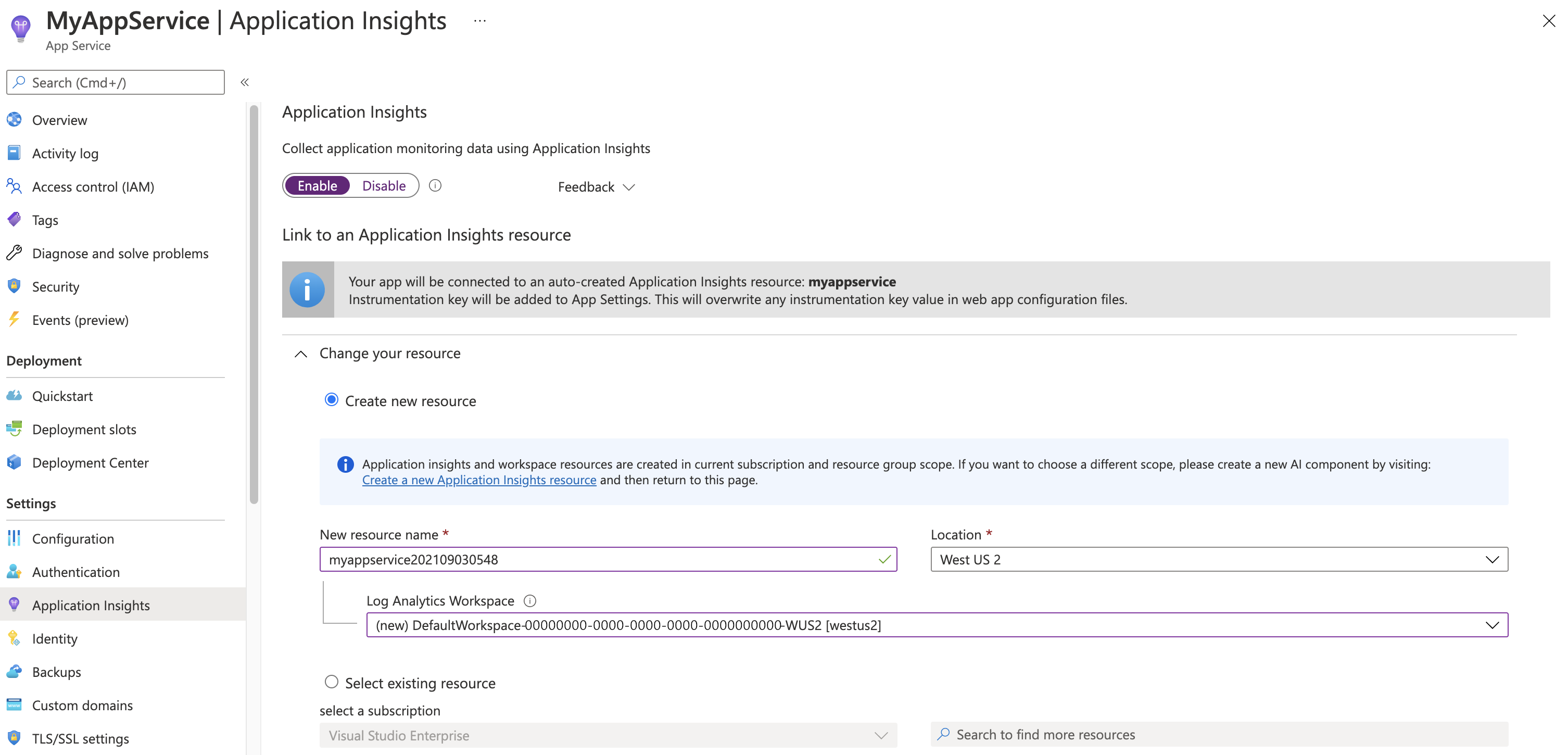Open Diagnose and solve problems menu item
The width and height of the screenshot is (1568, 755).
[119, 253]
